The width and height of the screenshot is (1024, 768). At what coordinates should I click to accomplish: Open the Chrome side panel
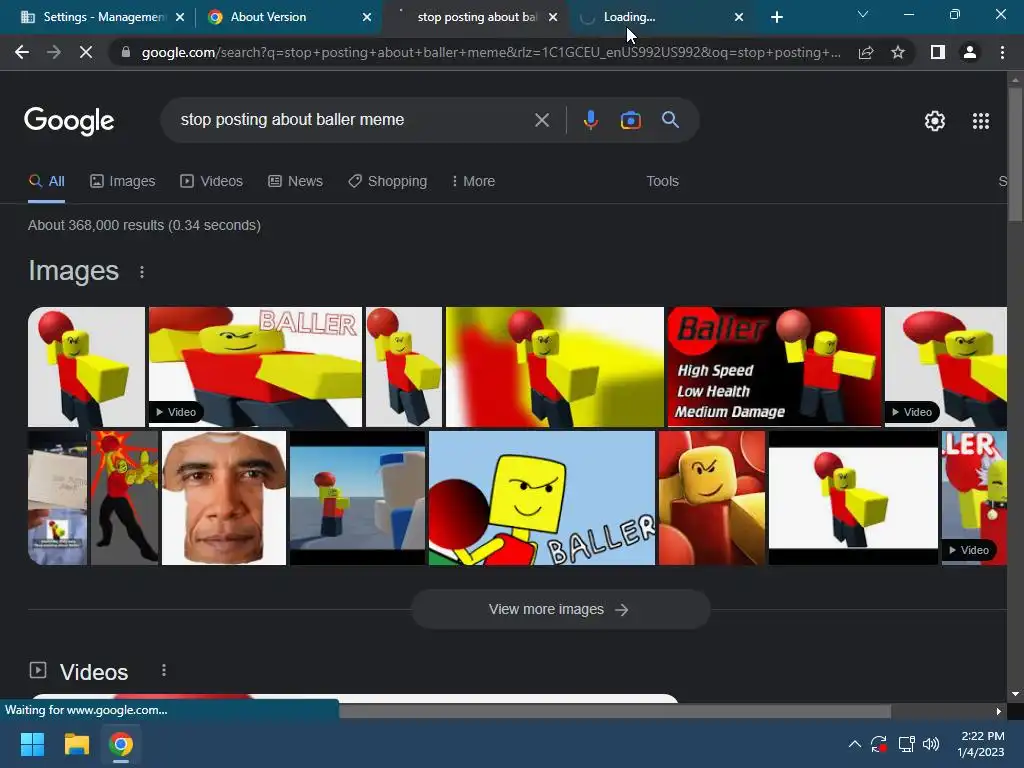pos(938,52)
